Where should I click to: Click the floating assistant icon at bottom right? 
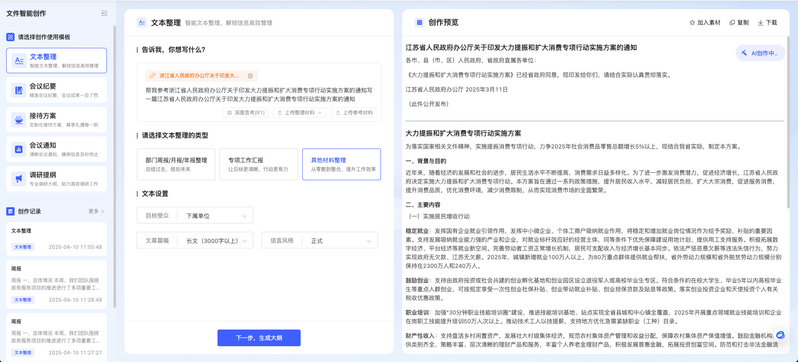[x=781, y=335]
